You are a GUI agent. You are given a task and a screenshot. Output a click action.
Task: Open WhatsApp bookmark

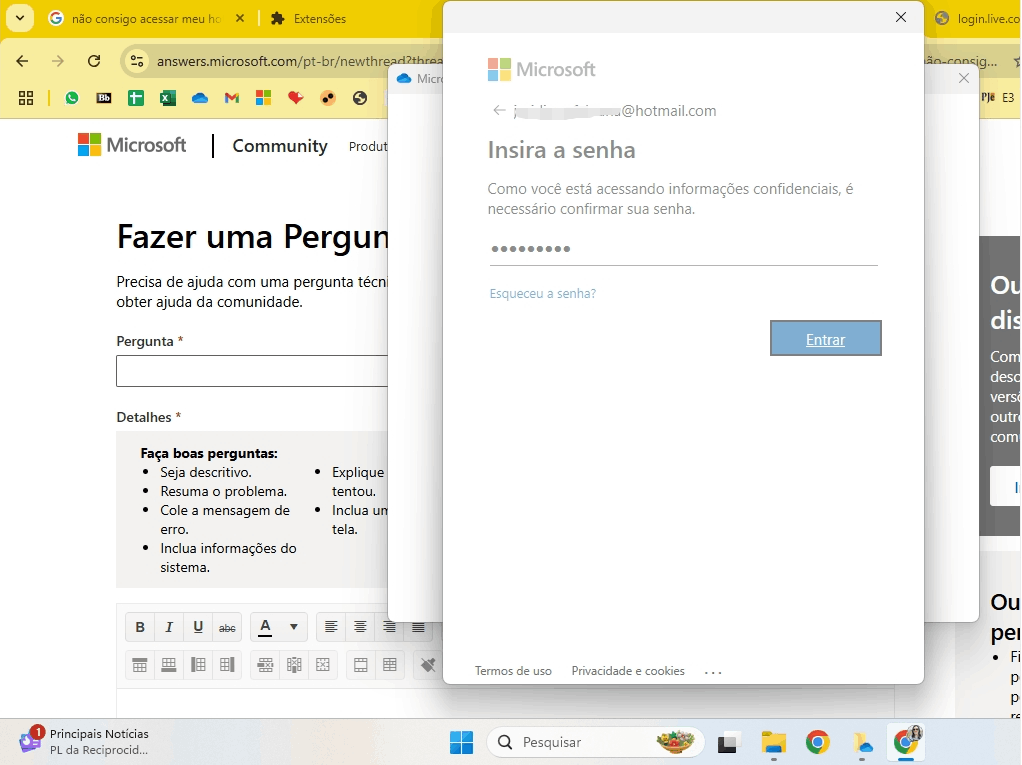point(72,98)
